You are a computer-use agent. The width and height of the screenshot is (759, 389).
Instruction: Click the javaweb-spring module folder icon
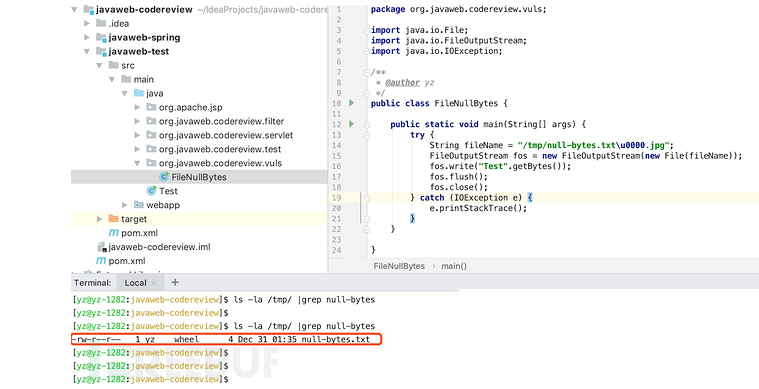click(101, 37)
